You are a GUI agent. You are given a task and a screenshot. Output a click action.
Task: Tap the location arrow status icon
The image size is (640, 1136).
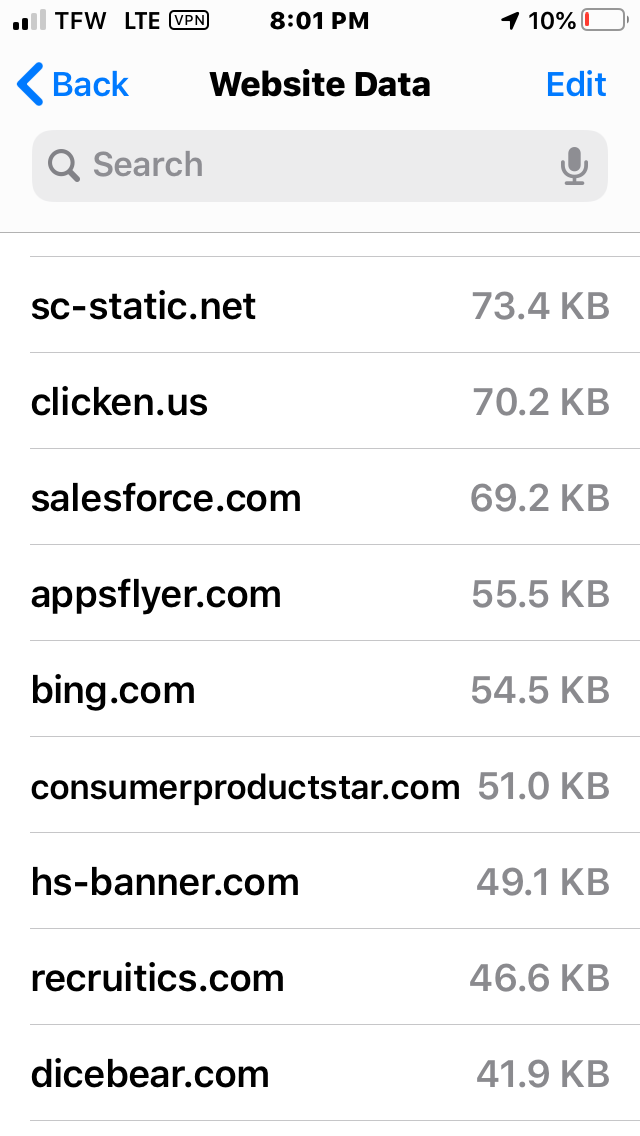tap(511, 21)
